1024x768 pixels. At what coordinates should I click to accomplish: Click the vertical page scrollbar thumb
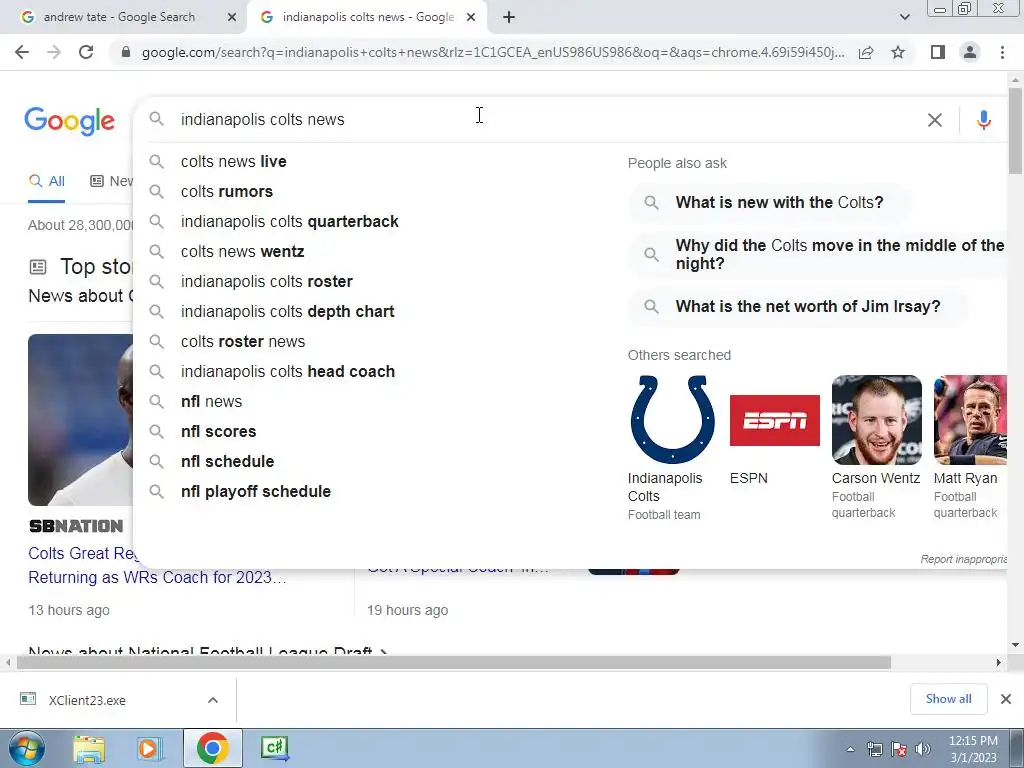1015,131
